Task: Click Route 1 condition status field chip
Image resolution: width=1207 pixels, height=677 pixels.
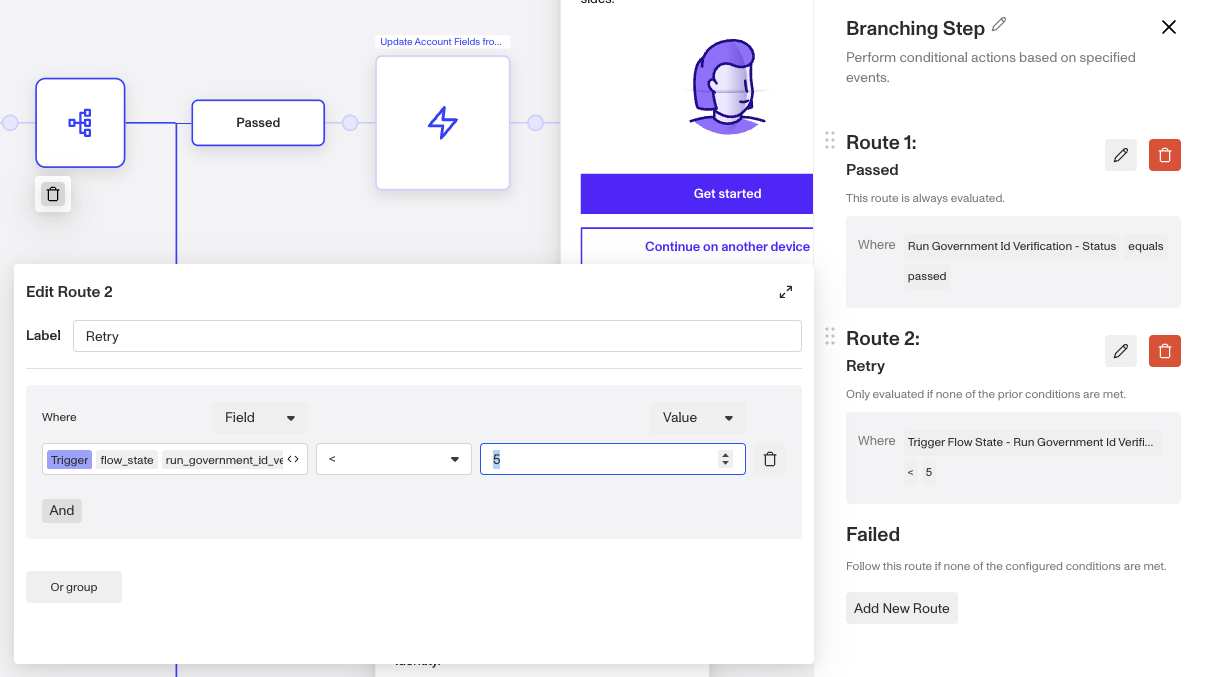Action: click(1012, 246)
